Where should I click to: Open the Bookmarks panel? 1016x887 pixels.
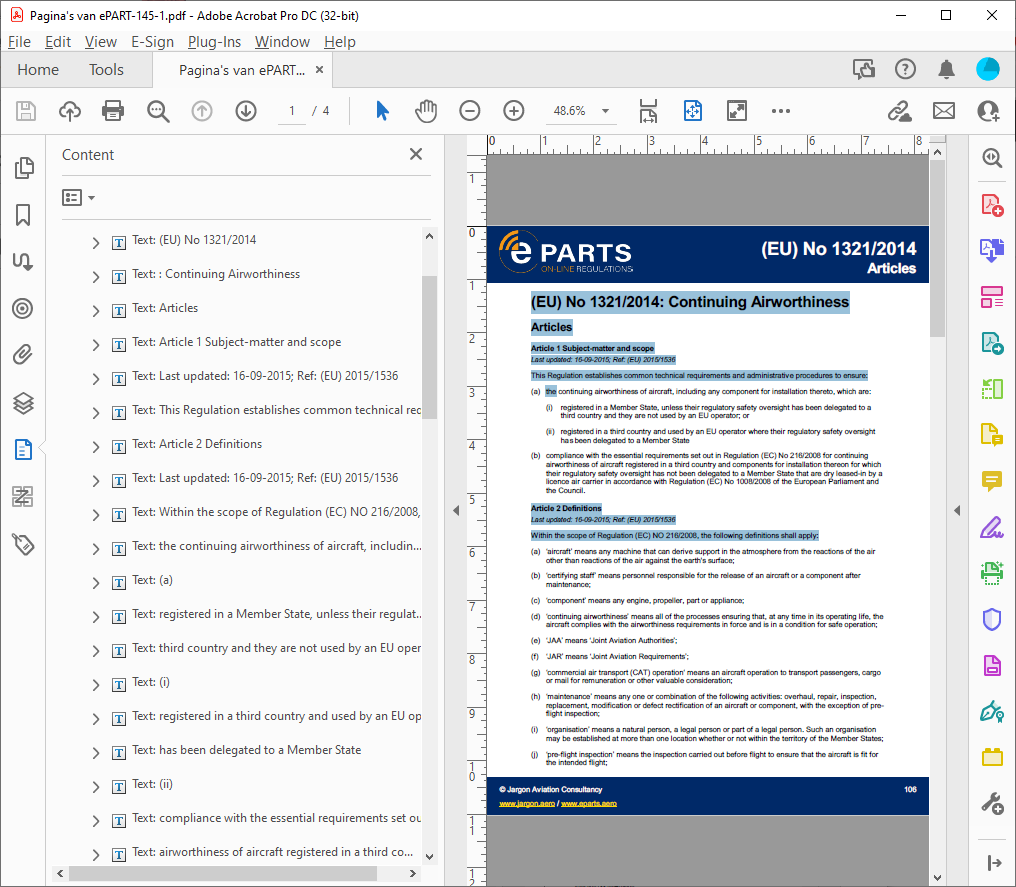point(23,214)
